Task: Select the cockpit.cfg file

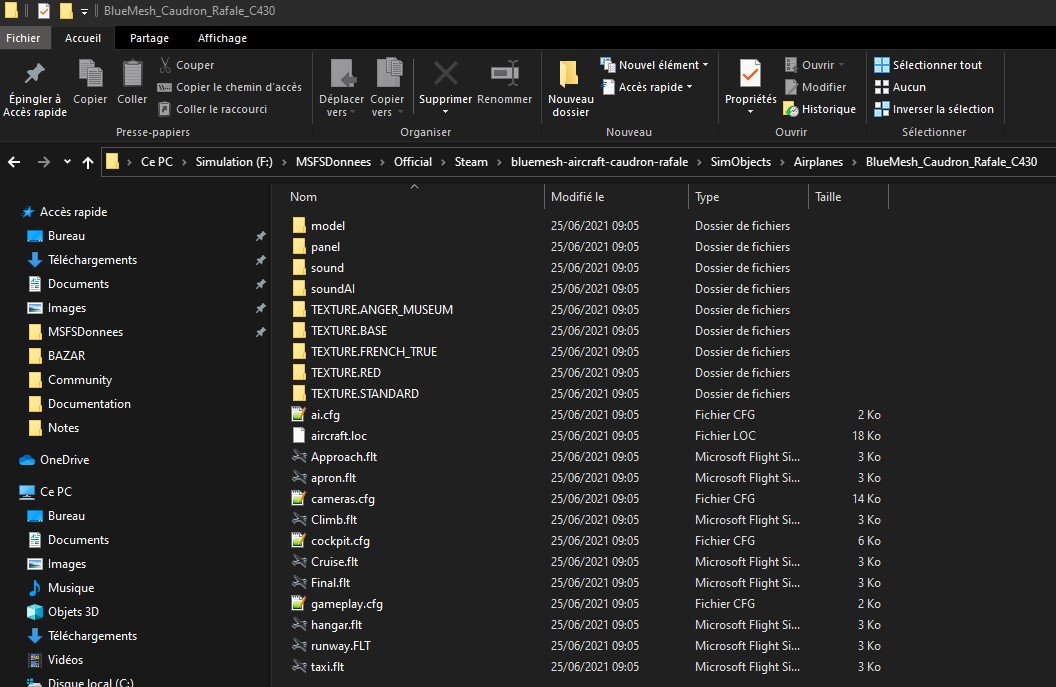Action: pos(340,541)
